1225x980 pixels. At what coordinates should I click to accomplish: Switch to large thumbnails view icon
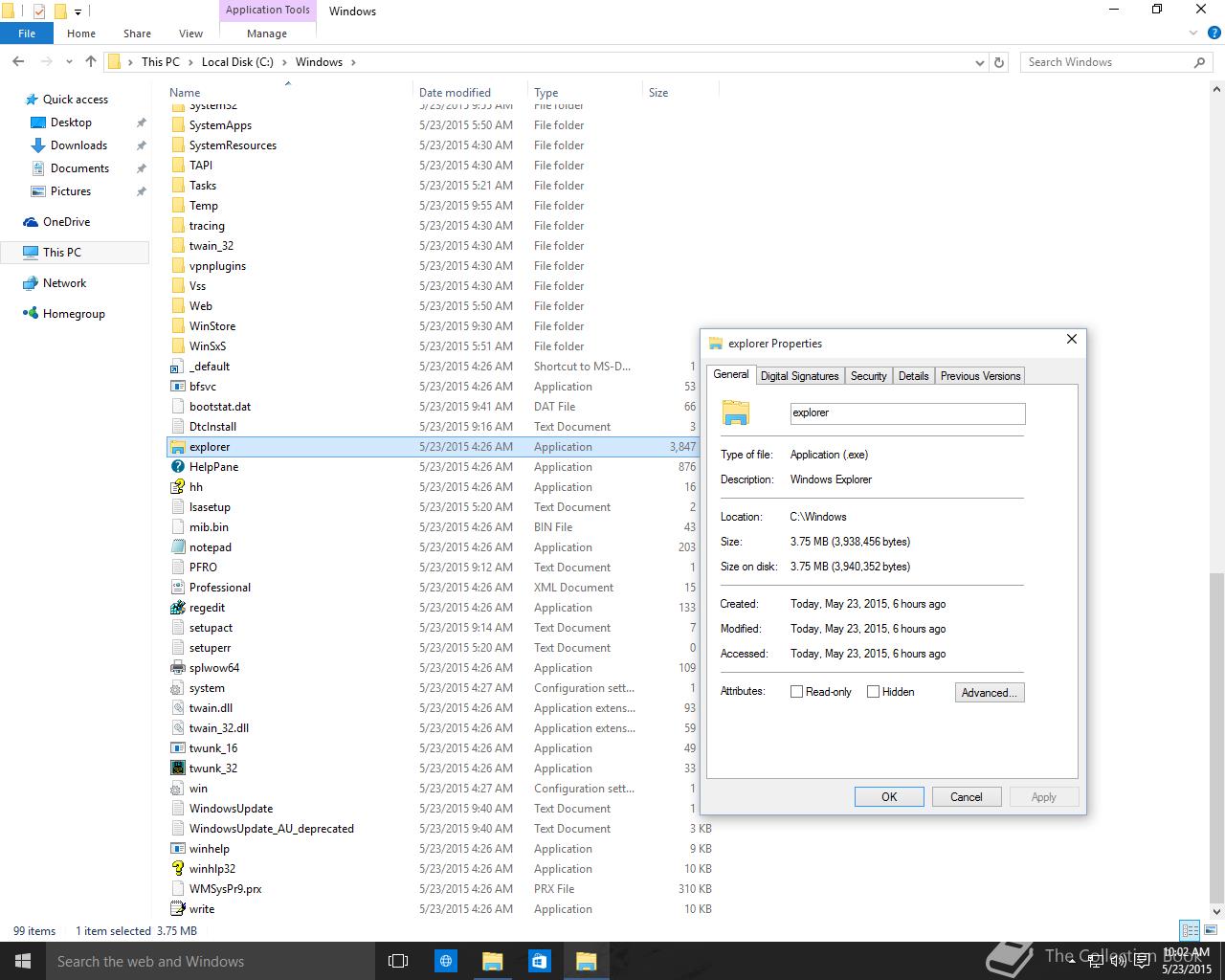pos(1209,930)
